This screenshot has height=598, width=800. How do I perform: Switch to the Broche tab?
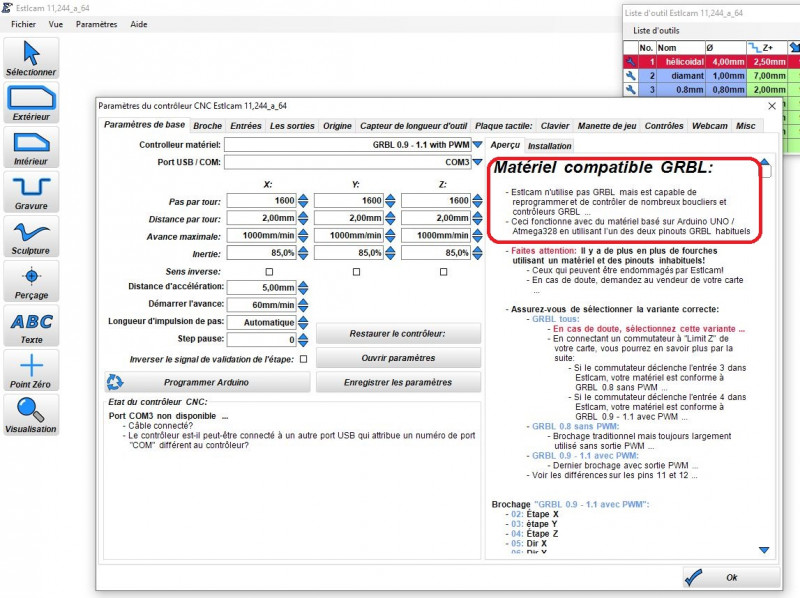tap(208, 126)
